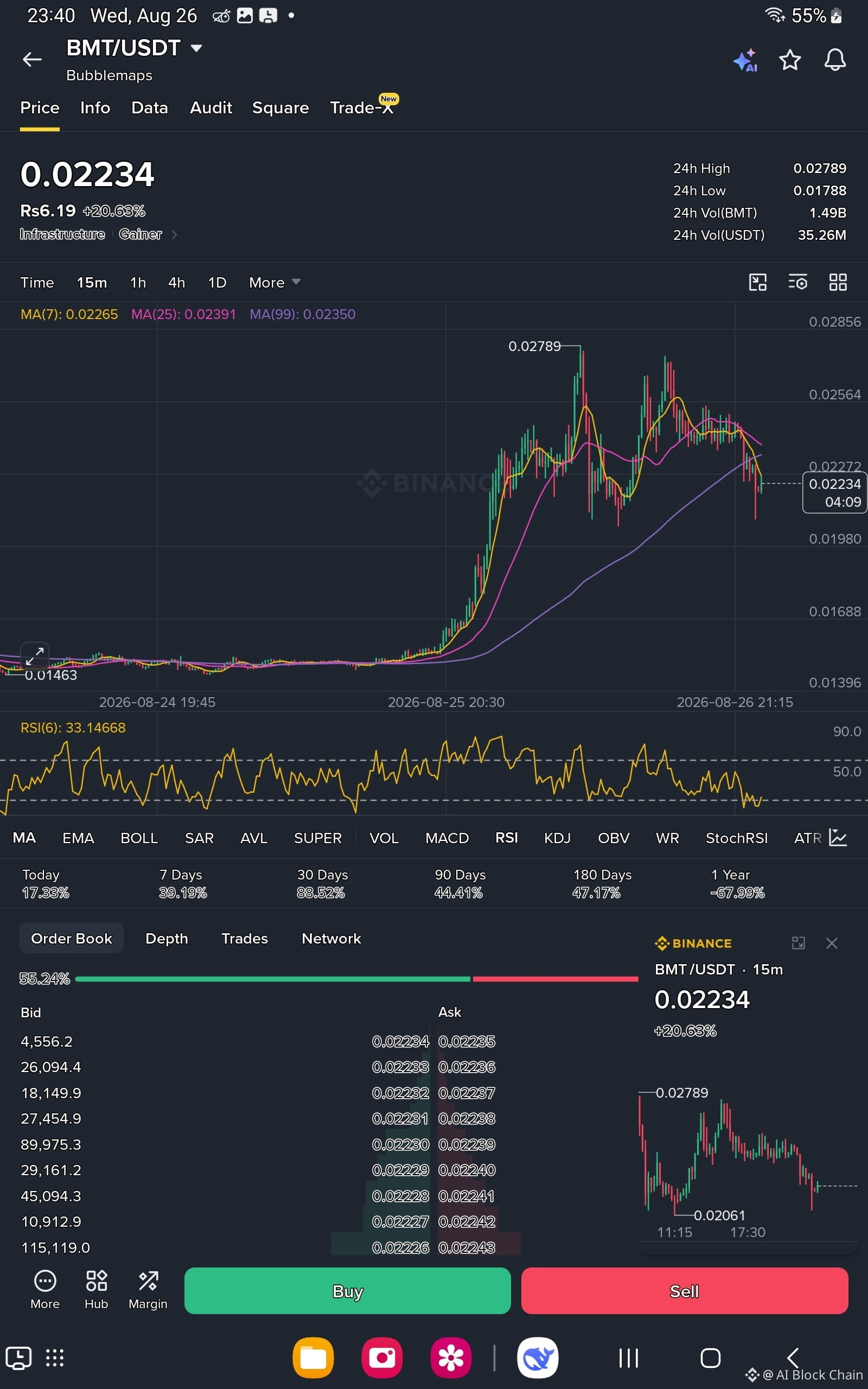Expand chart to fullscreen with arrows icon

click(35, 655)
